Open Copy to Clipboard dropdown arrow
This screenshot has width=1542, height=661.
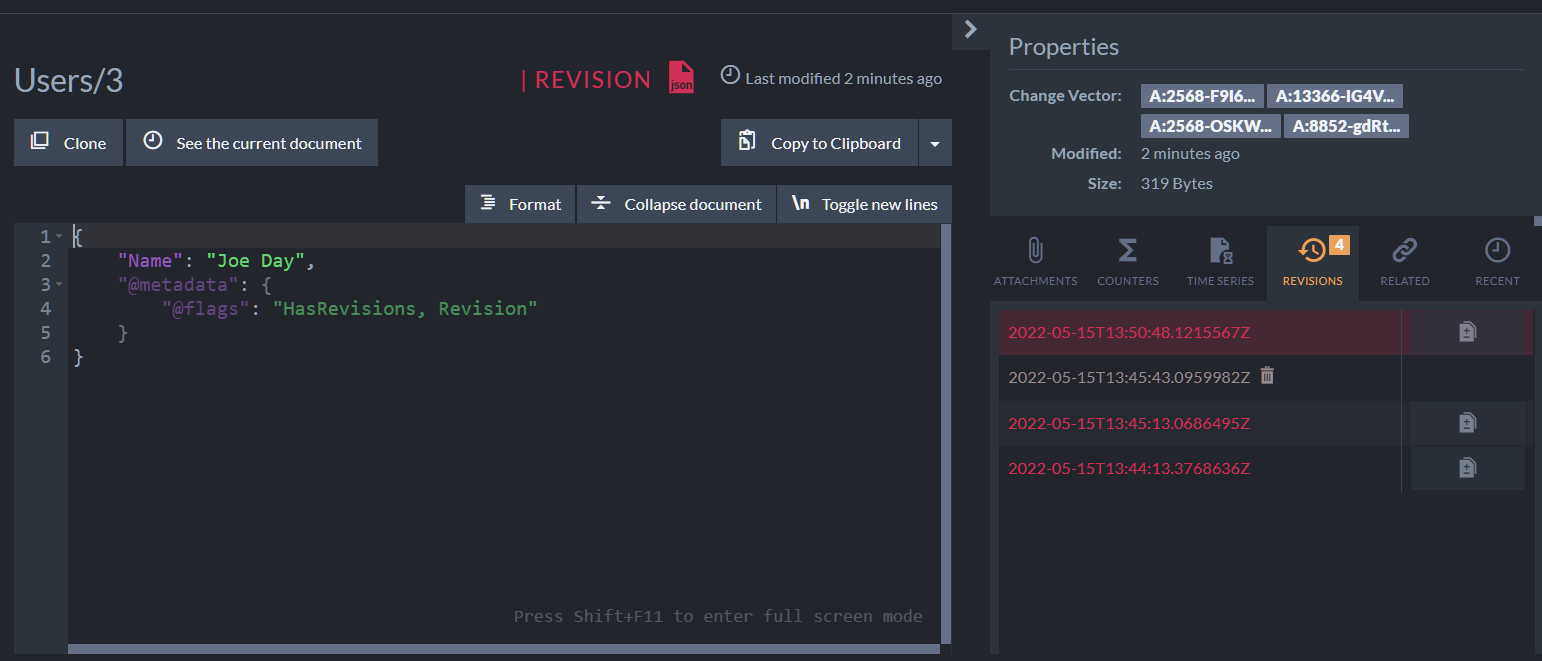[x=935, y=143]
